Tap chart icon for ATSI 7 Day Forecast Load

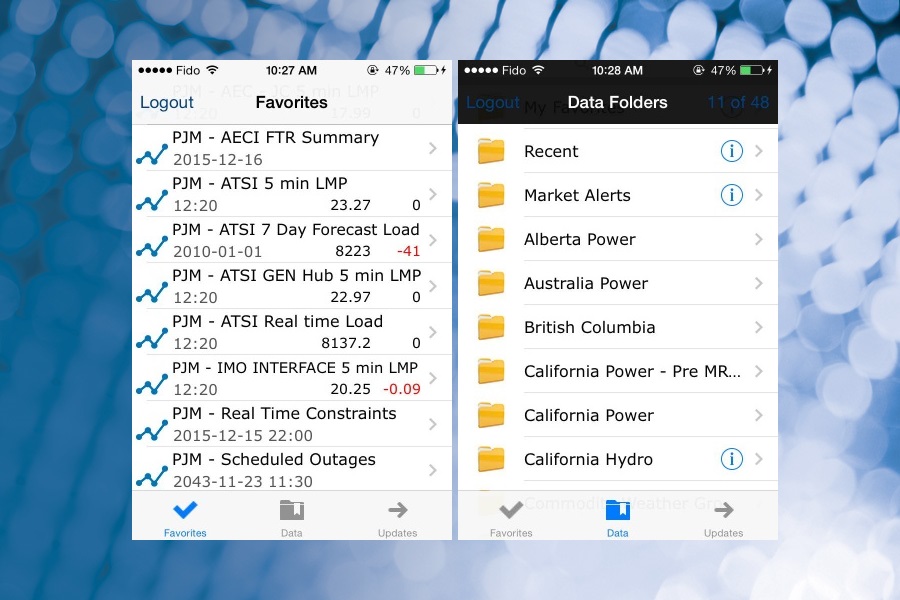(x=152, y=246)
